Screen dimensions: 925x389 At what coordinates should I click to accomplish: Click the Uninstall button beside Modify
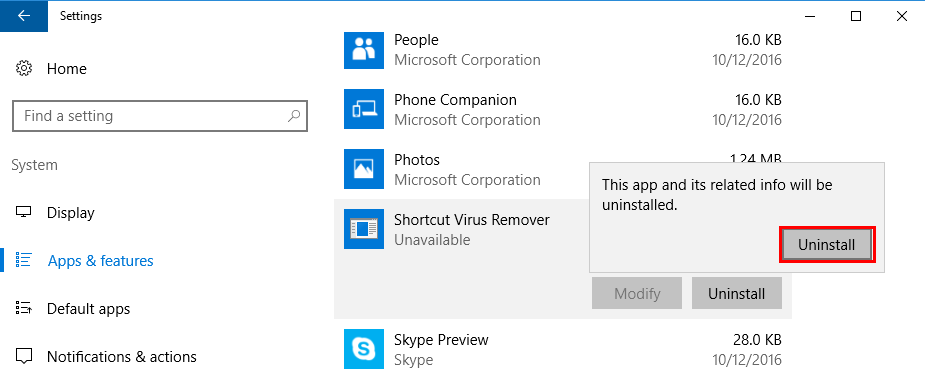[x=737, y=293]
